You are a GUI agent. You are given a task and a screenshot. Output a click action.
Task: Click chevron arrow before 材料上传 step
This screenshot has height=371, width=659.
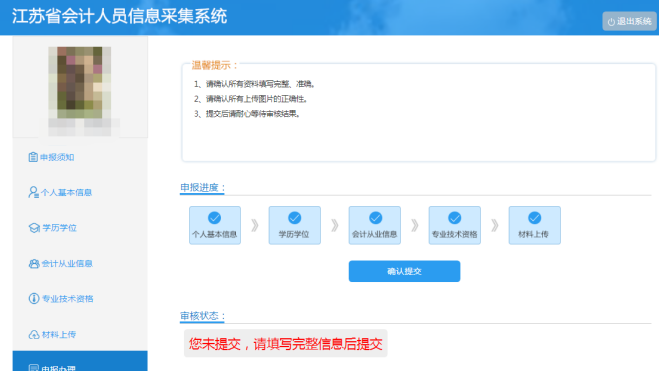click(x=495, y=226)
